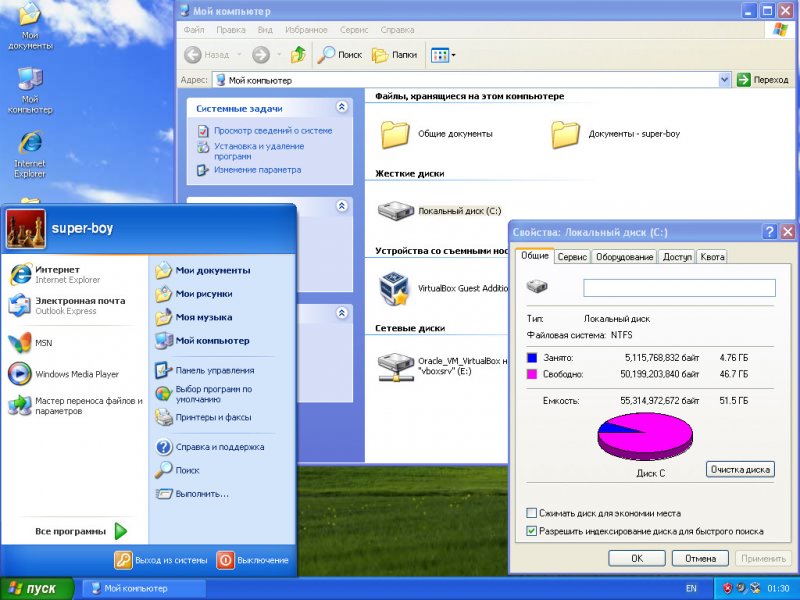Click Переход go button
The width and height of the screenshot is (800, 600).
tap(763, 80)
